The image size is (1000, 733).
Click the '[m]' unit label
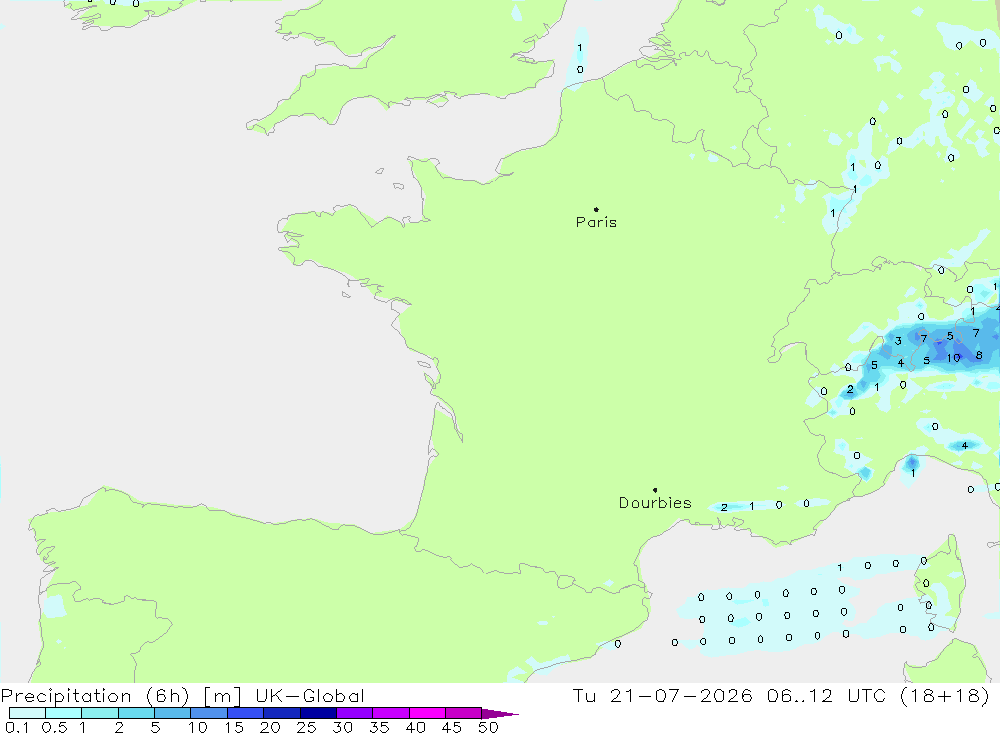222,695
